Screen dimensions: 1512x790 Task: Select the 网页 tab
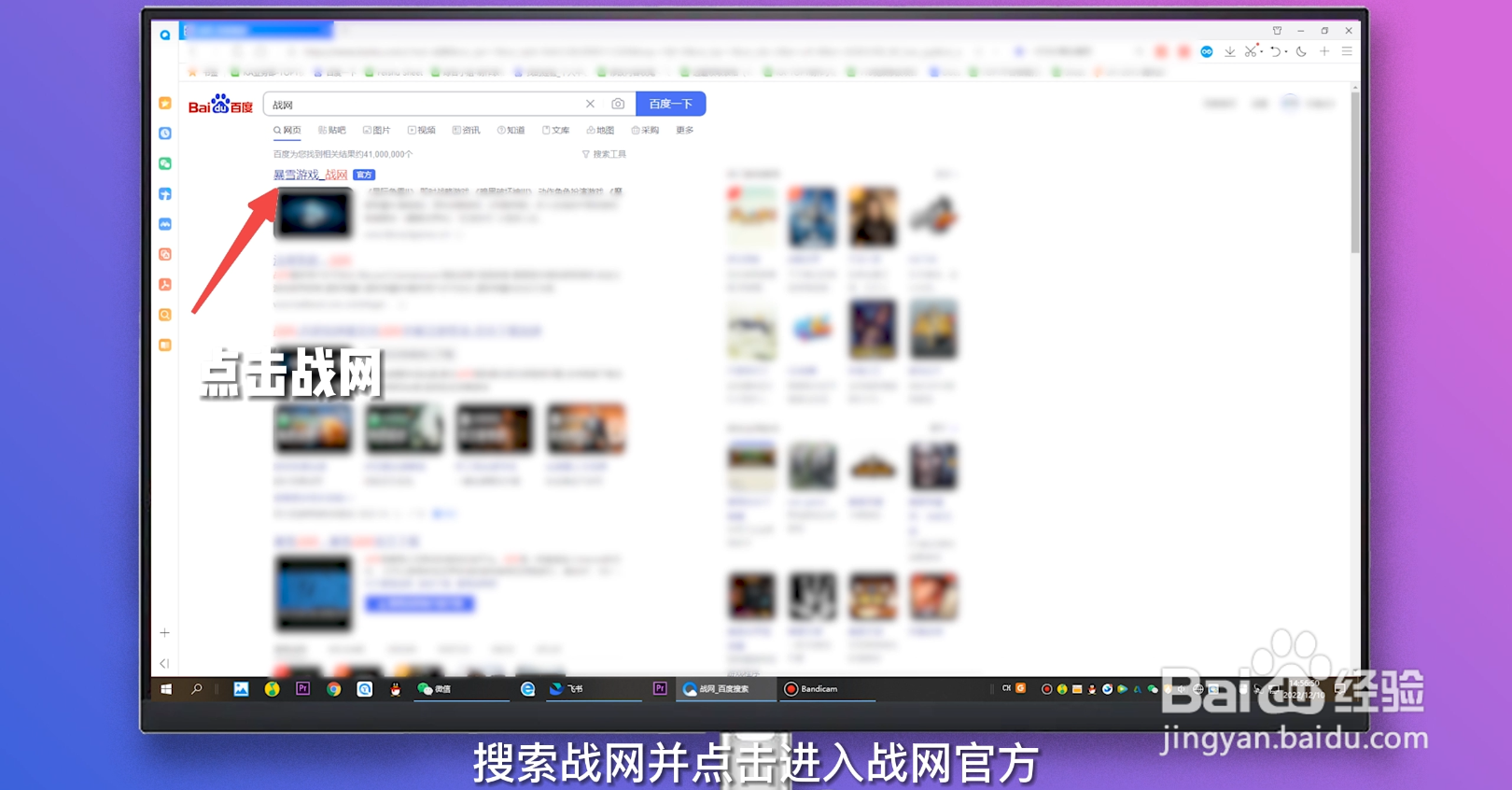tap(287, 131)
